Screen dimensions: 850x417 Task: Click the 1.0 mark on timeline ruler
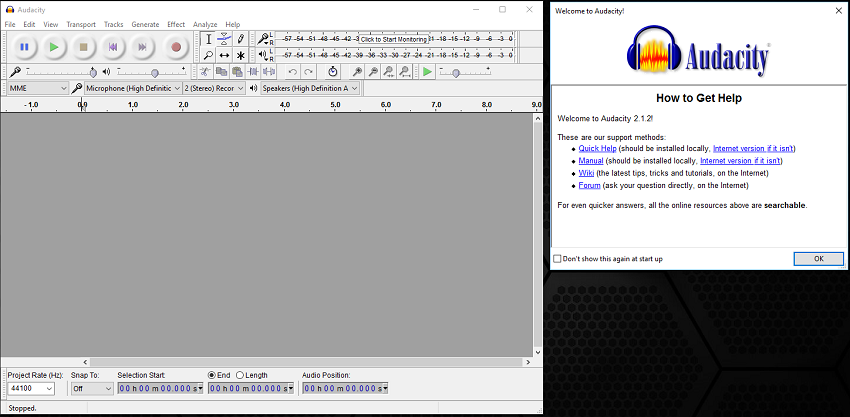(x=133, y=105)
